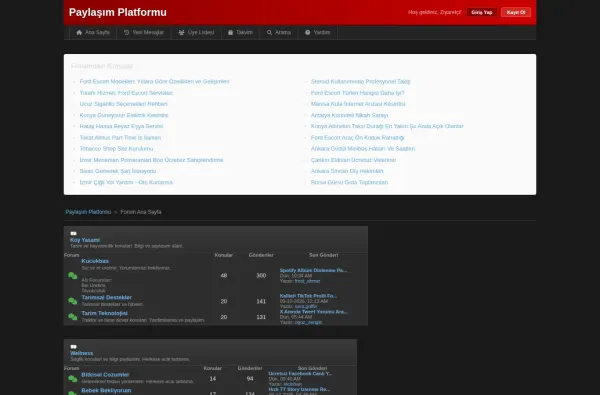Open the Kucukbas forum

[x=95, y=261]
